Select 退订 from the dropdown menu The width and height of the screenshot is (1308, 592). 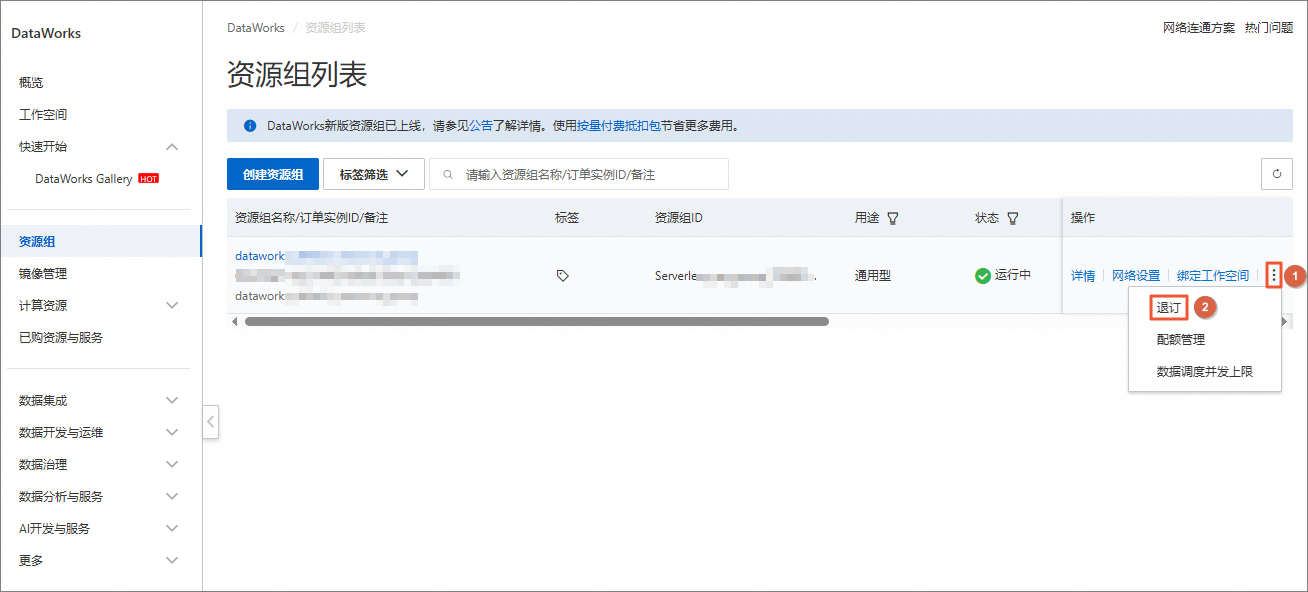tap(1168, 308)
